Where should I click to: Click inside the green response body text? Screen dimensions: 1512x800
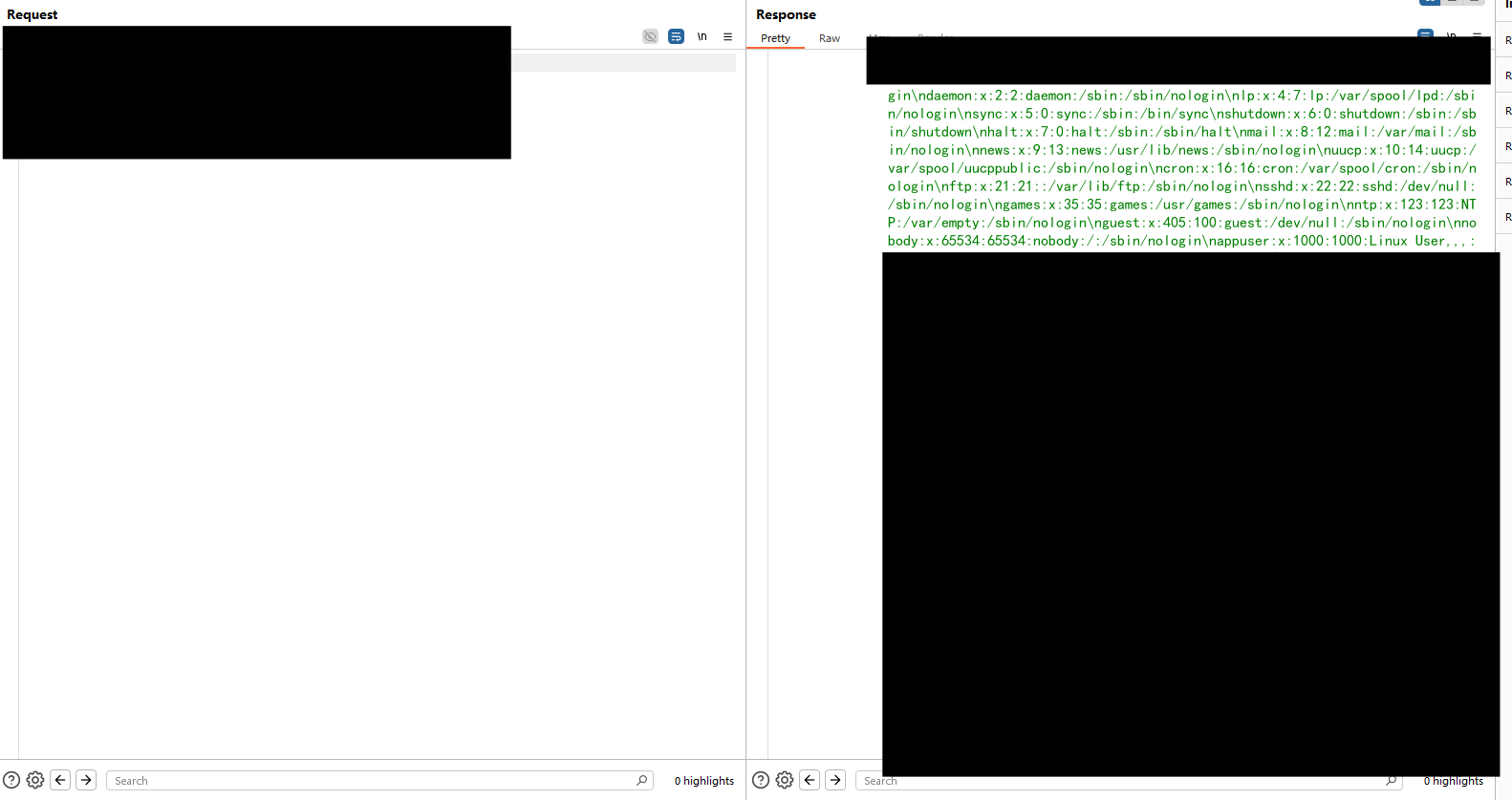tap(1181, 168)
